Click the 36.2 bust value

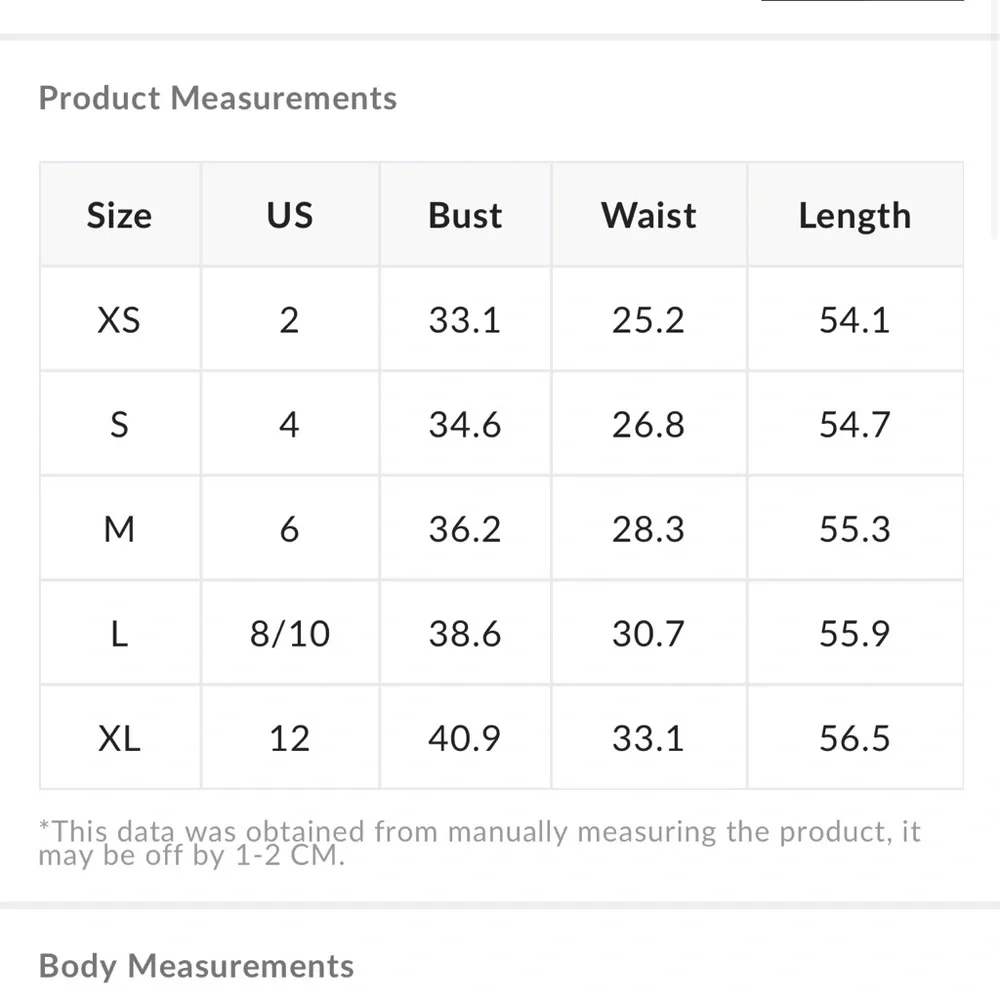point(465,529)
